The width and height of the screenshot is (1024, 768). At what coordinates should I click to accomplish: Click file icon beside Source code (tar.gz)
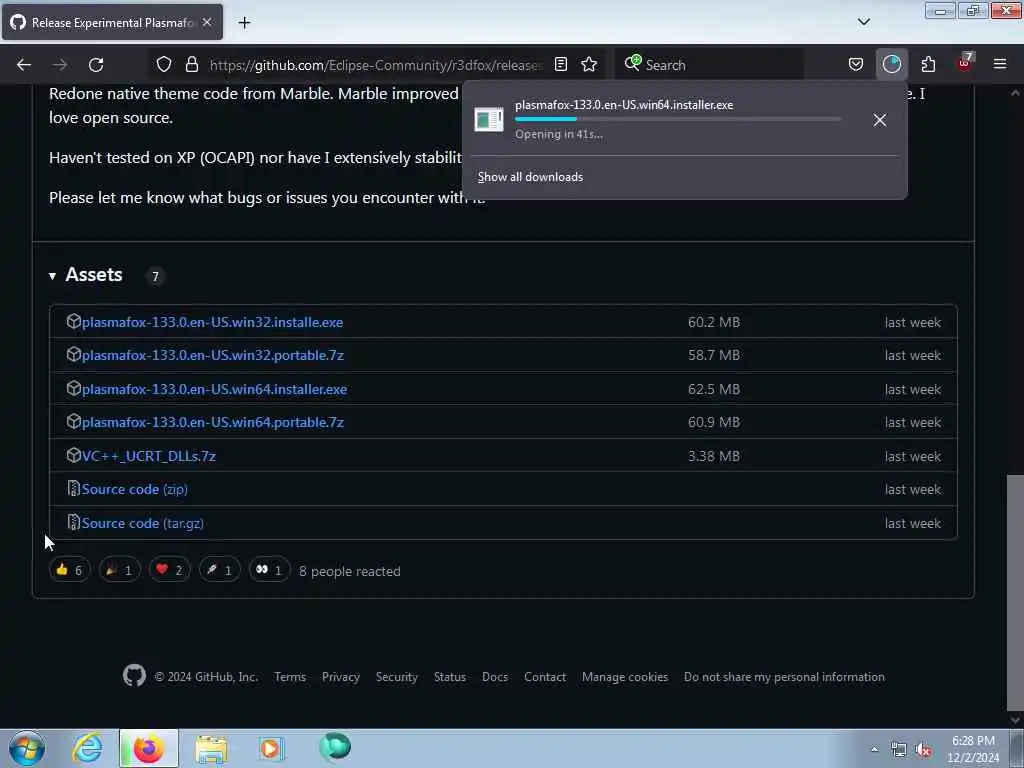pyautogui.click(x=74, y=522)
